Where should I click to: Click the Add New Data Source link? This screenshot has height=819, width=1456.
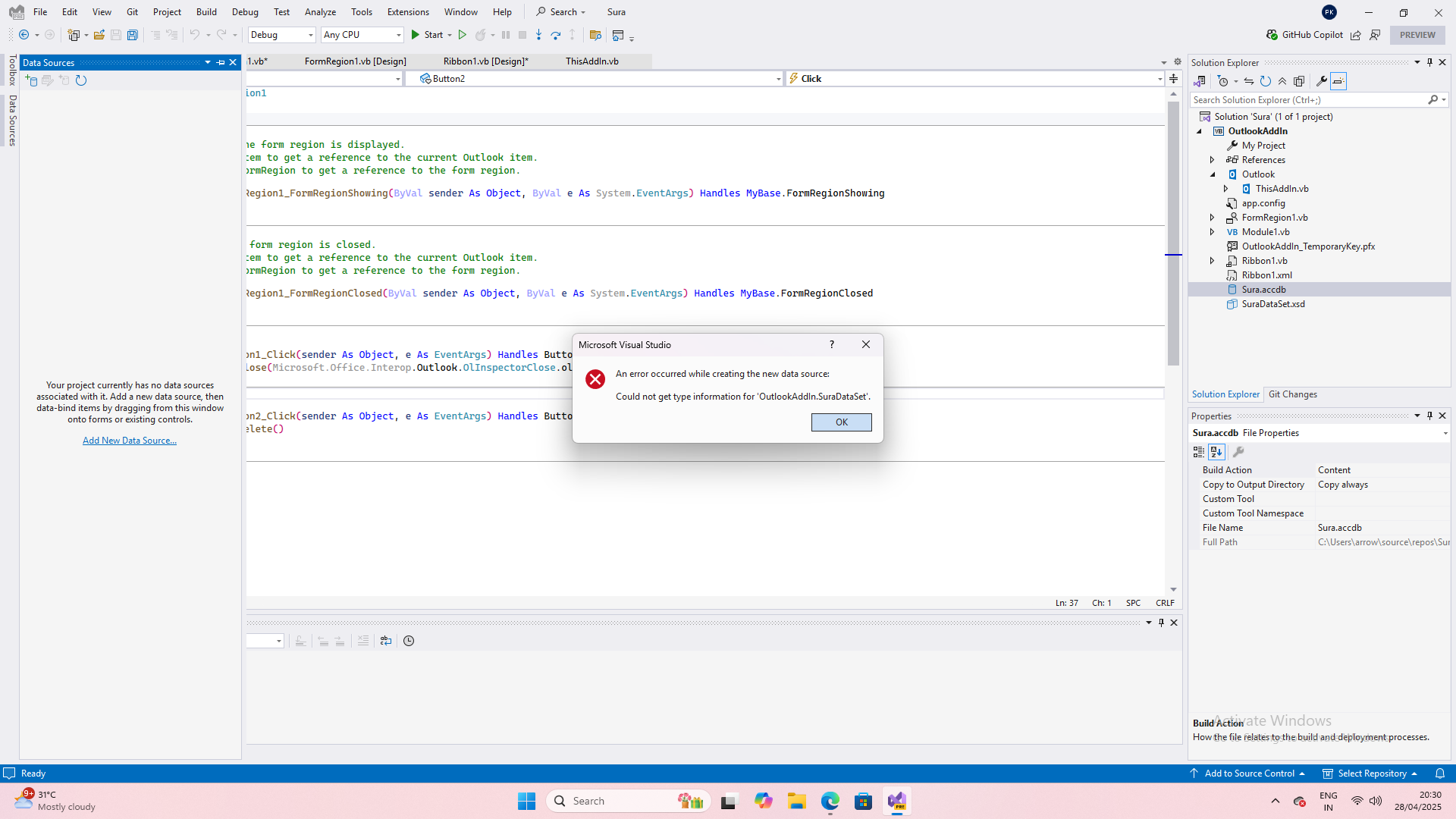(130, 441)
